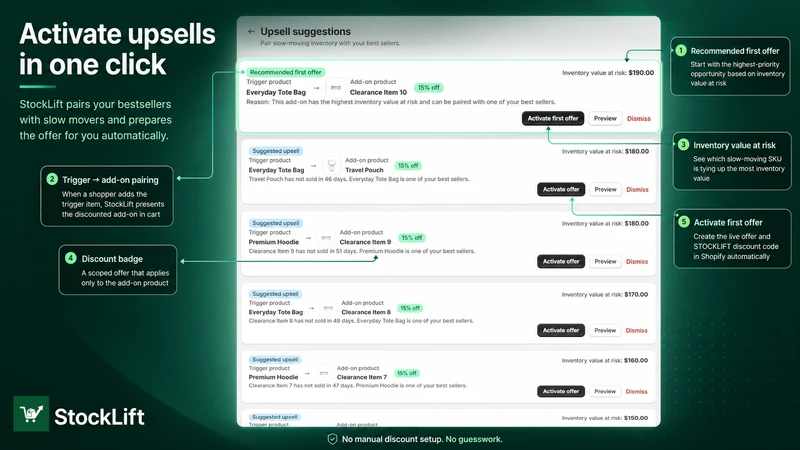Click Premium Hoodie trigger for Clearance Item 7
800x450 pixels.
pos(273,377)
